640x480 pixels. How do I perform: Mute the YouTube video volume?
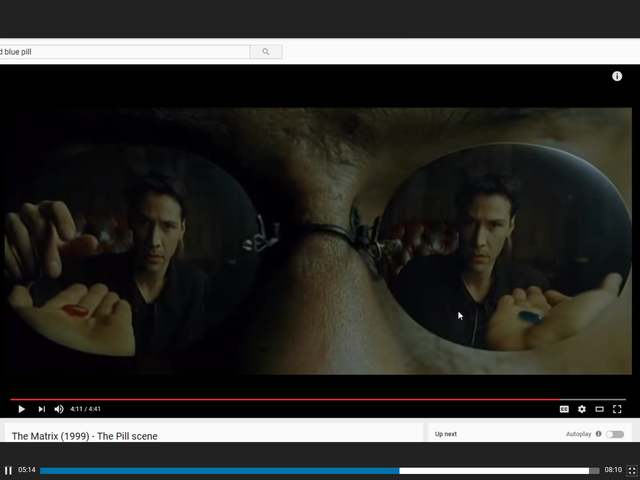pos(59,409)
